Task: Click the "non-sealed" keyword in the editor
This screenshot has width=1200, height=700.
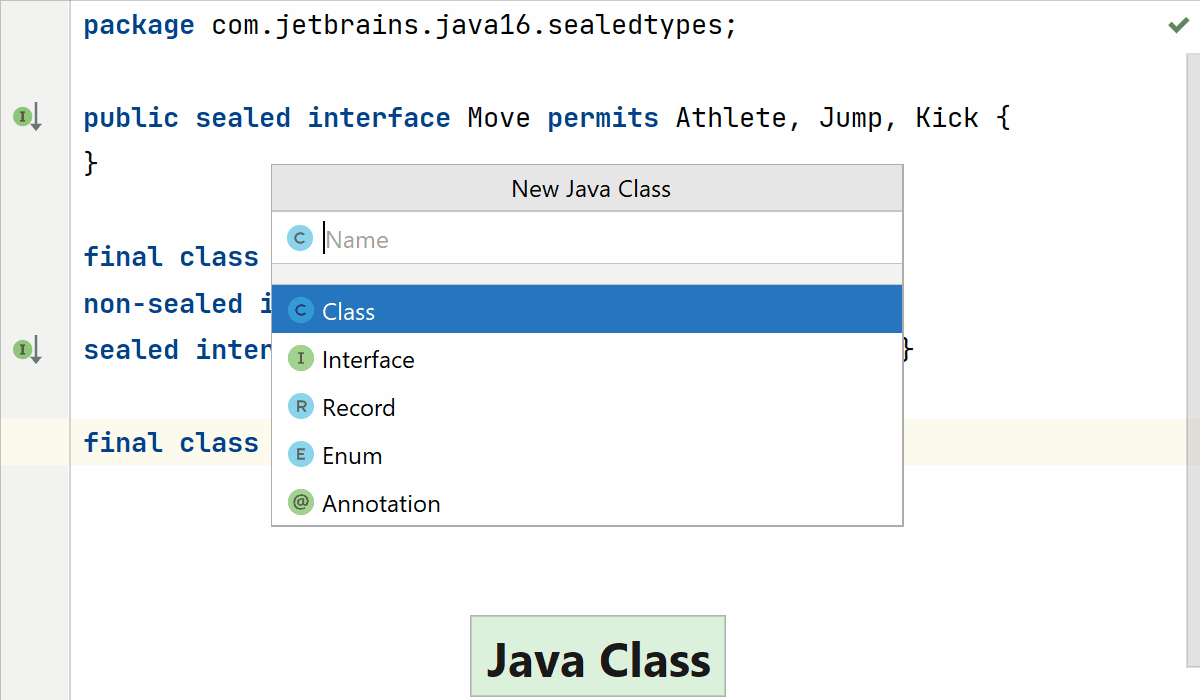Action: [x=163, y=303]
